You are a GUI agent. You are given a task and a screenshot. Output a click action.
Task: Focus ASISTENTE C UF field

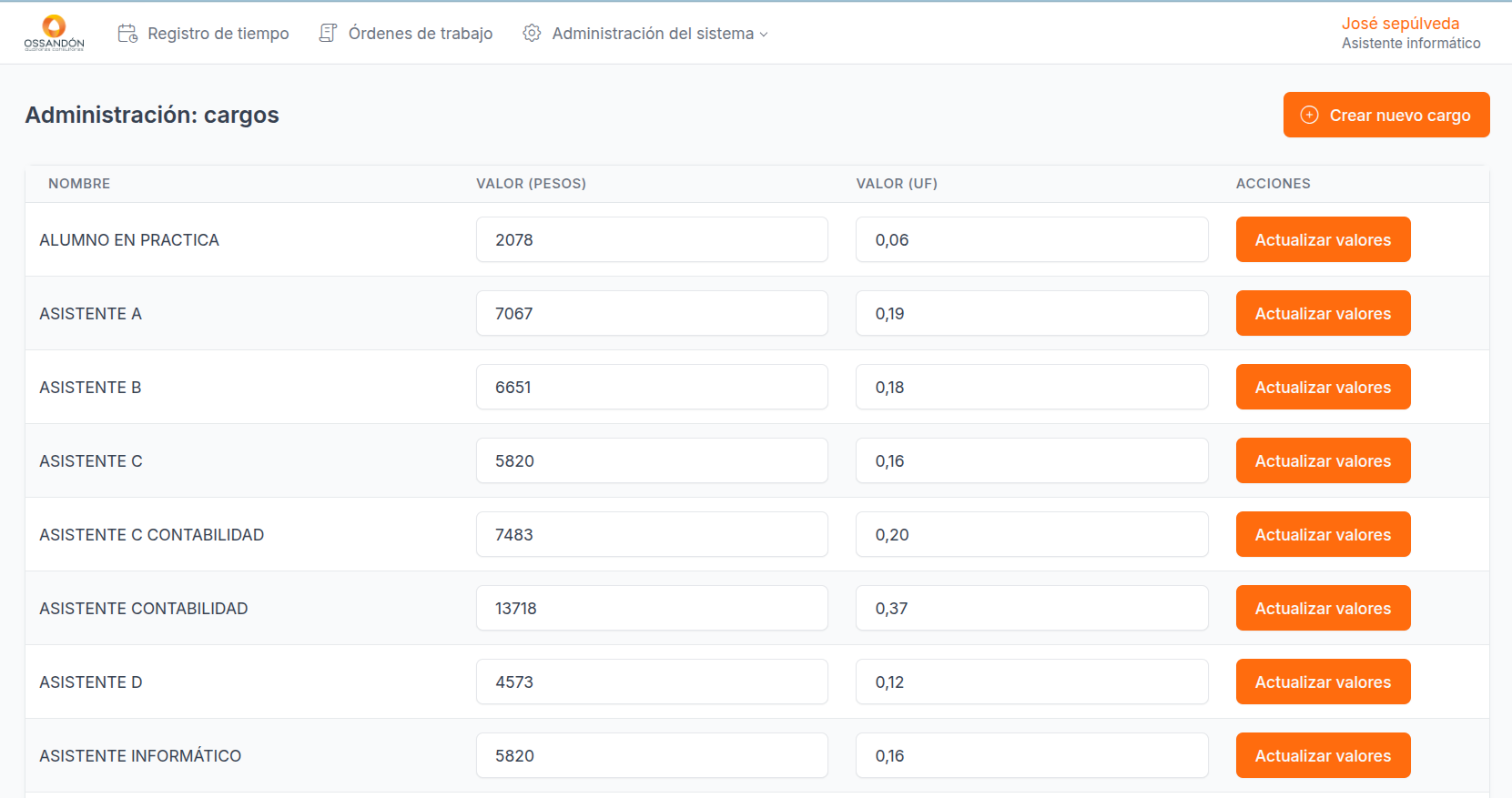(x=1032, y=460)
